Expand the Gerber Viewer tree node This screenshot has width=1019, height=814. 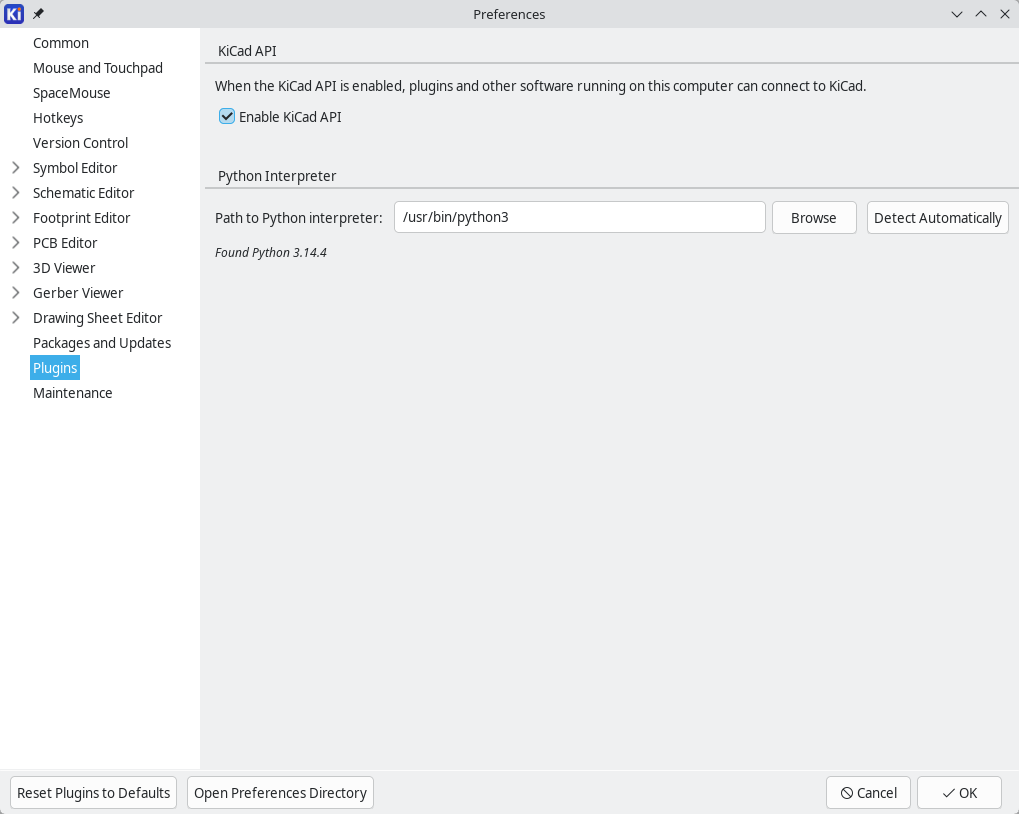click(16, 293)
